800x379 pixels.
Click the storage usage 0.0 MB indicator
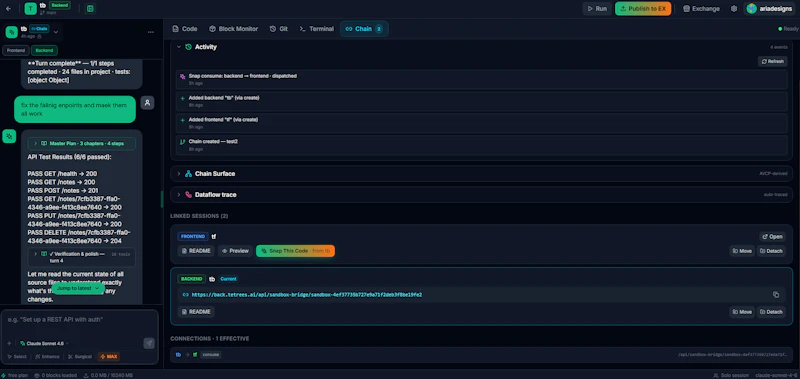pos(108,375)
